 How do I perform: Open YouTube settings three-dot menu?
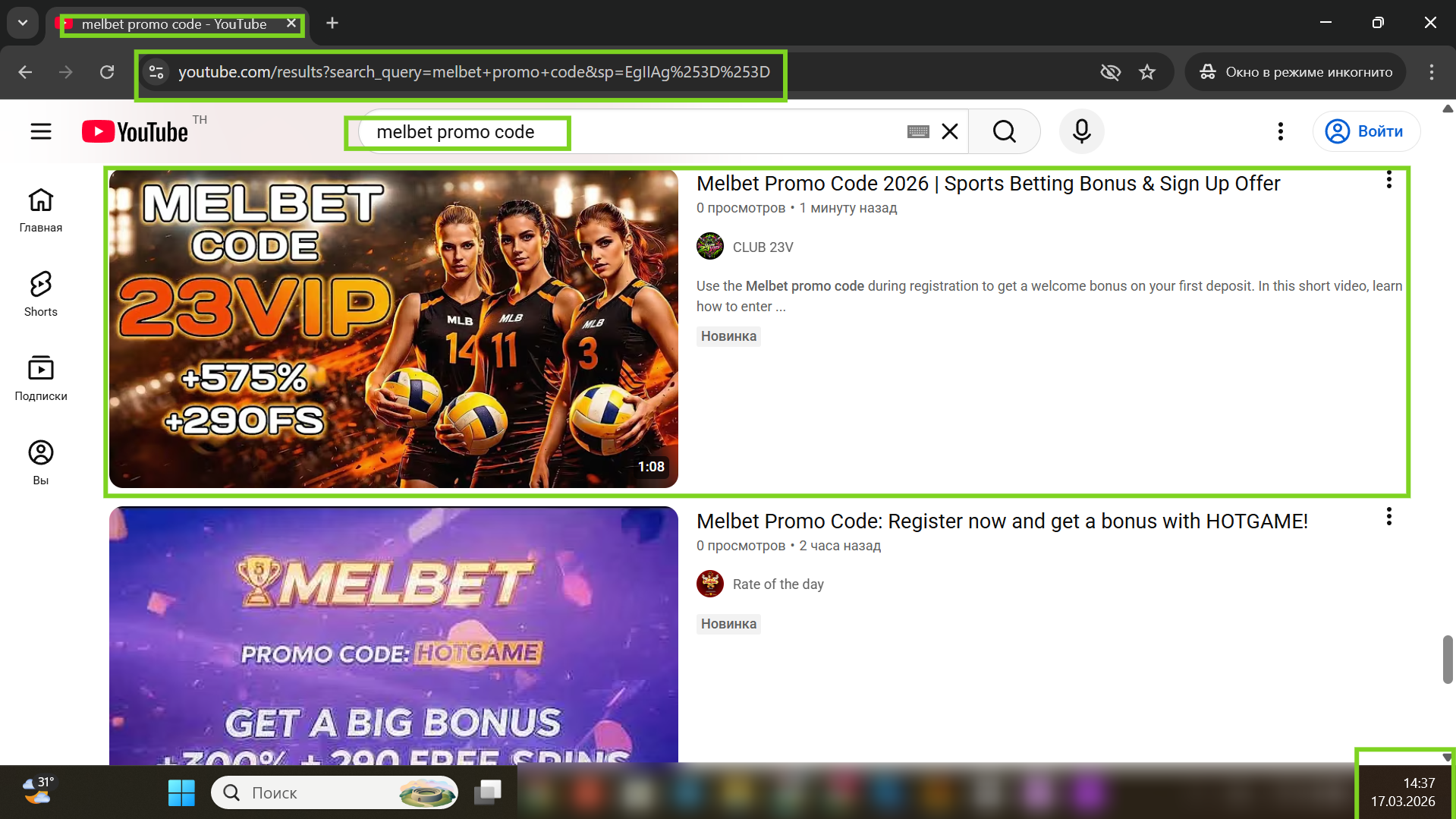pyautogui.click(x=1281, y=131)
